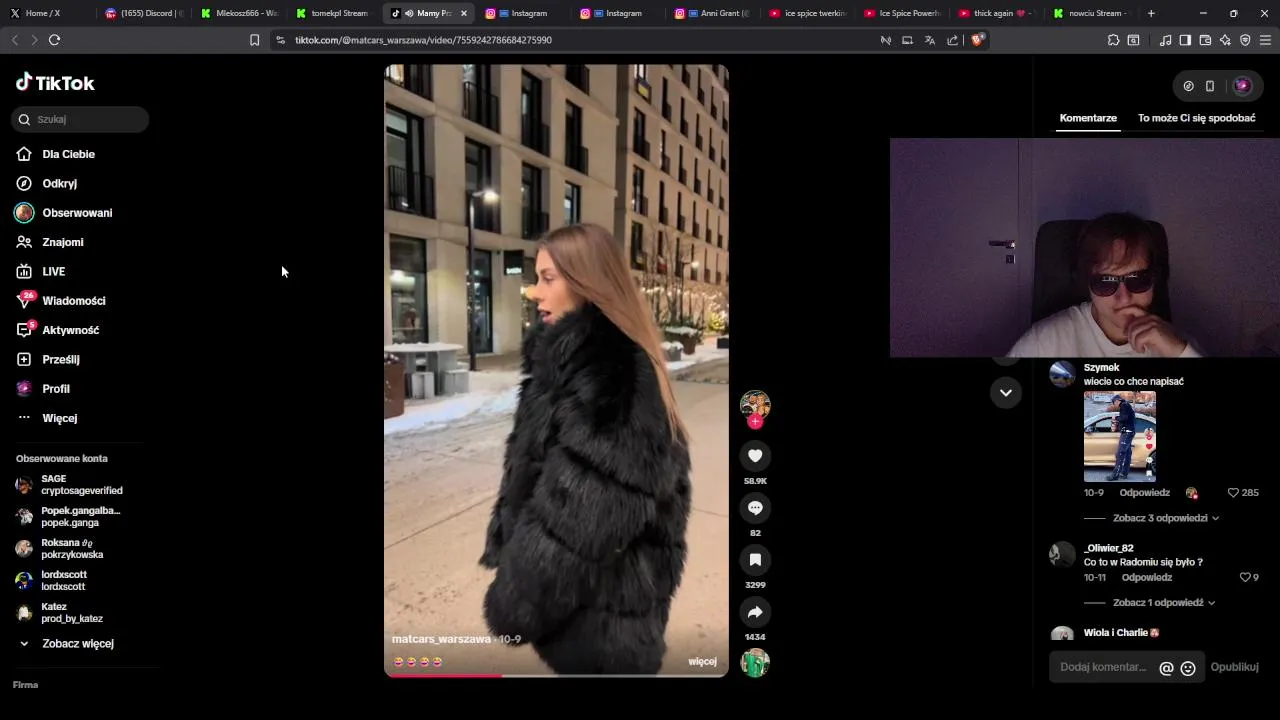Open emoji picker in comment box
The width and height of the screenshot is (1280, 720).
(1188, 668)
